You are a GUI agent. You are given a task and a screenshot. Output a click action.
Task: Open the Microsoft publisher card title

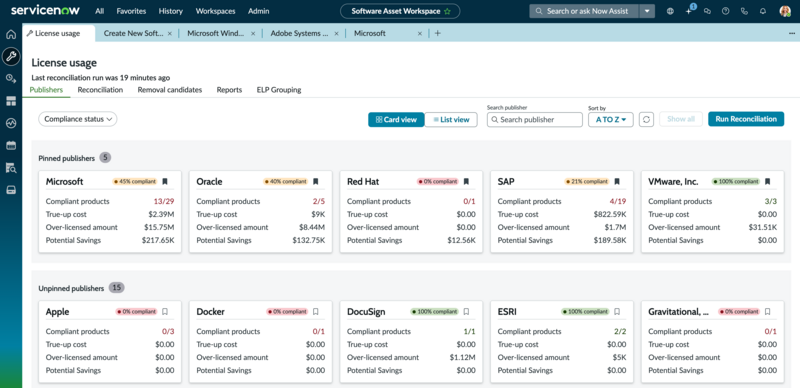pyautogui.click(x=64, y=182)
